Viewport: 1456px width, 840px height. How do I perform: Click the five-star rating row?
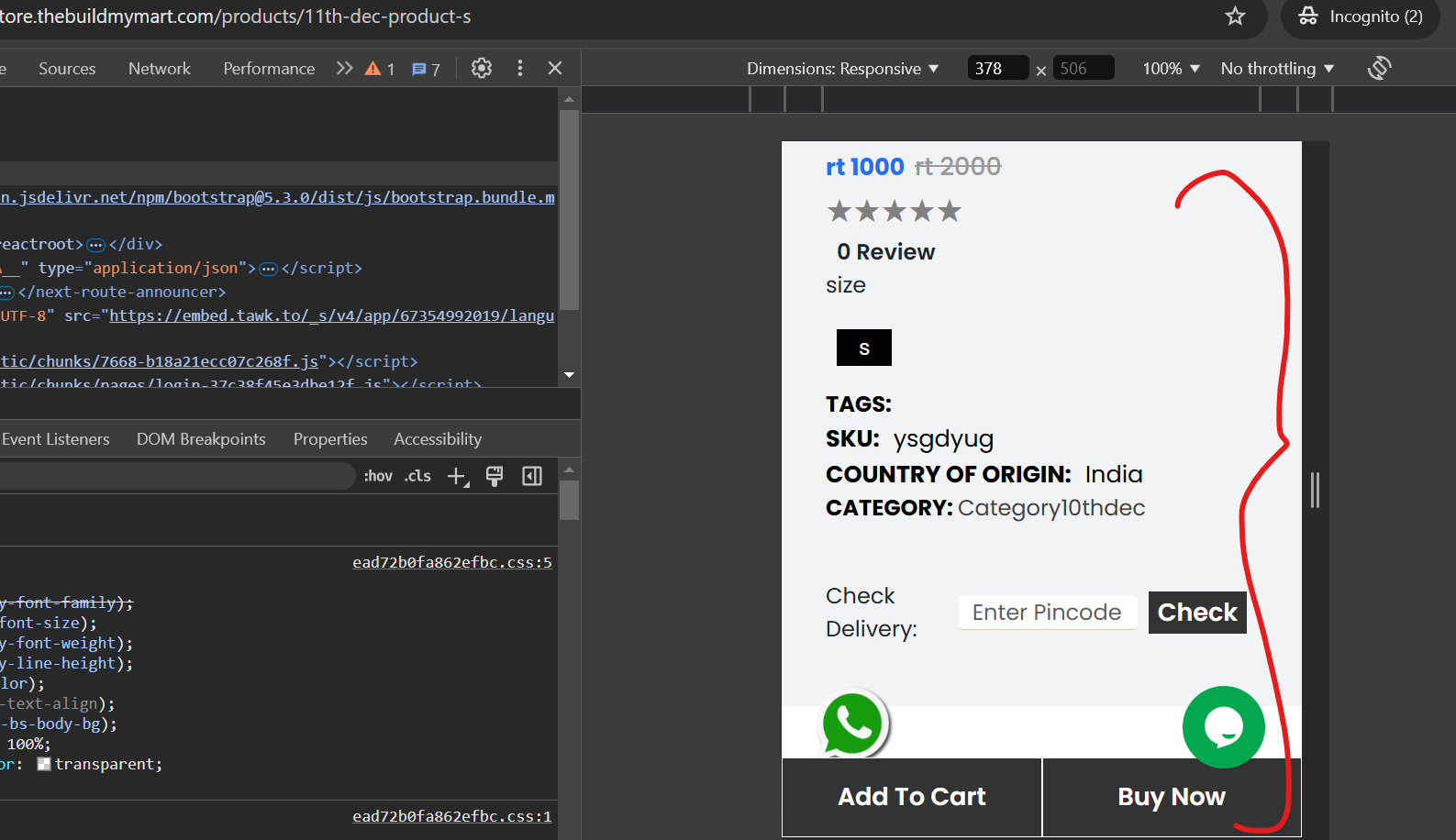pyautogui.click(x=894, y=212)
